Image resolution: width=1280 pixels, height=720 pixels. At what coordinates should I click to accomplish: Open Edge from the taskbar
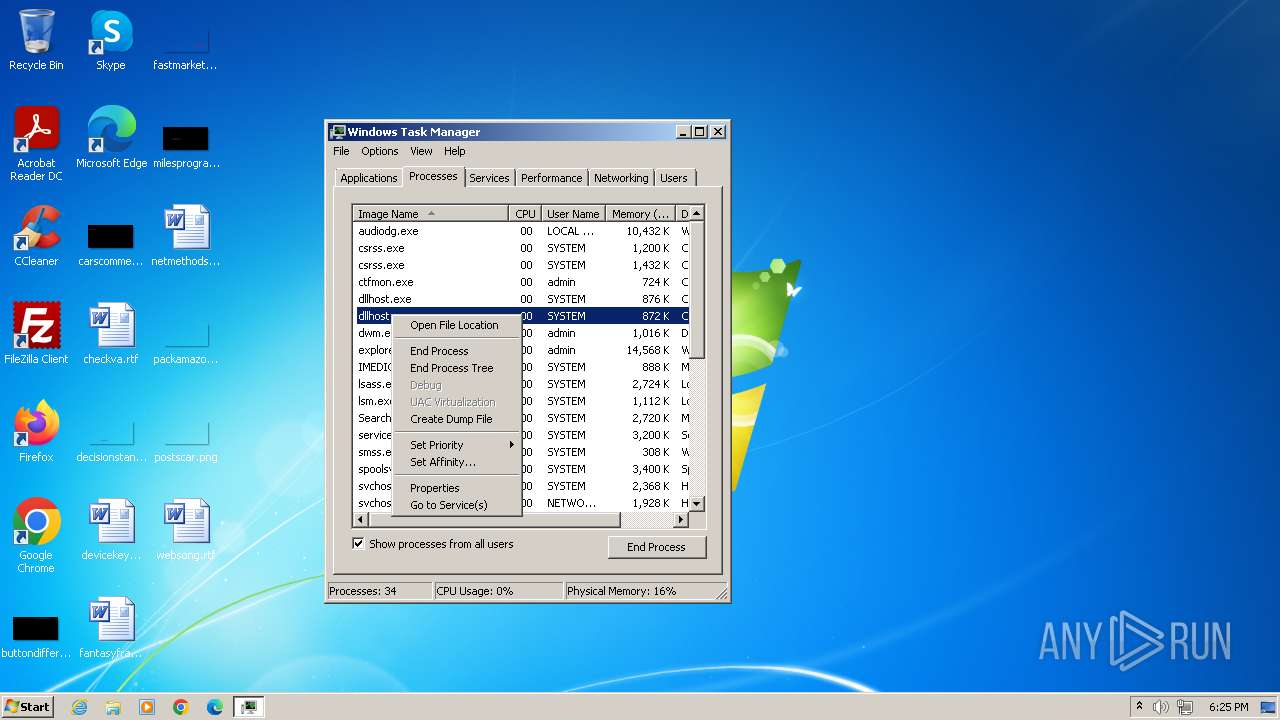tap(215, 707)
